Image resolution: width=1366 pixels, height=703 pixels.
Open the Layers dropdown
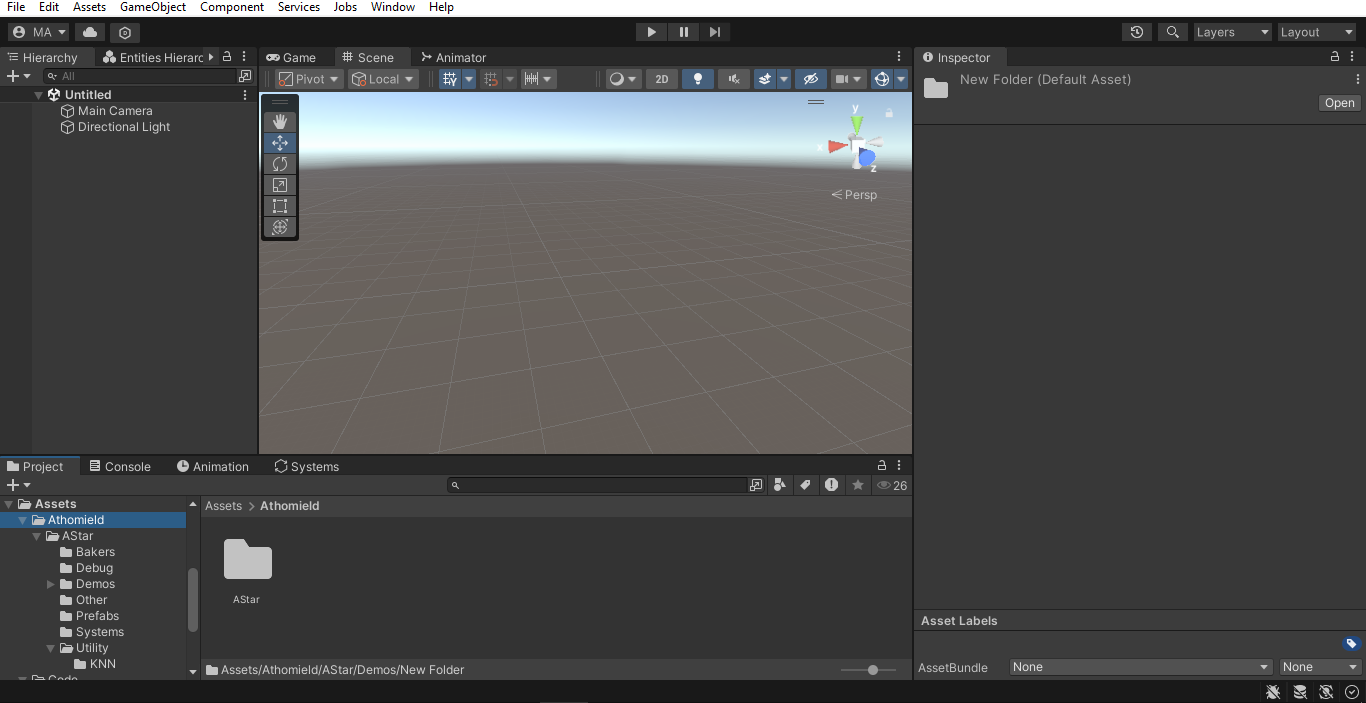click(x=1232, y=32)
